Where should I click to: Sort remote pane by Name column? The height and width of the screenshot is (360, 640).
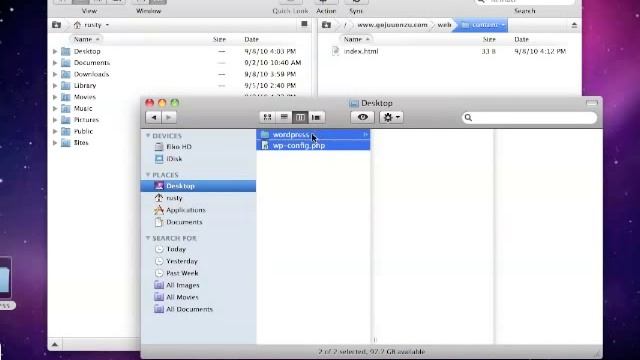pyautogui.click(x=356, y=39)
